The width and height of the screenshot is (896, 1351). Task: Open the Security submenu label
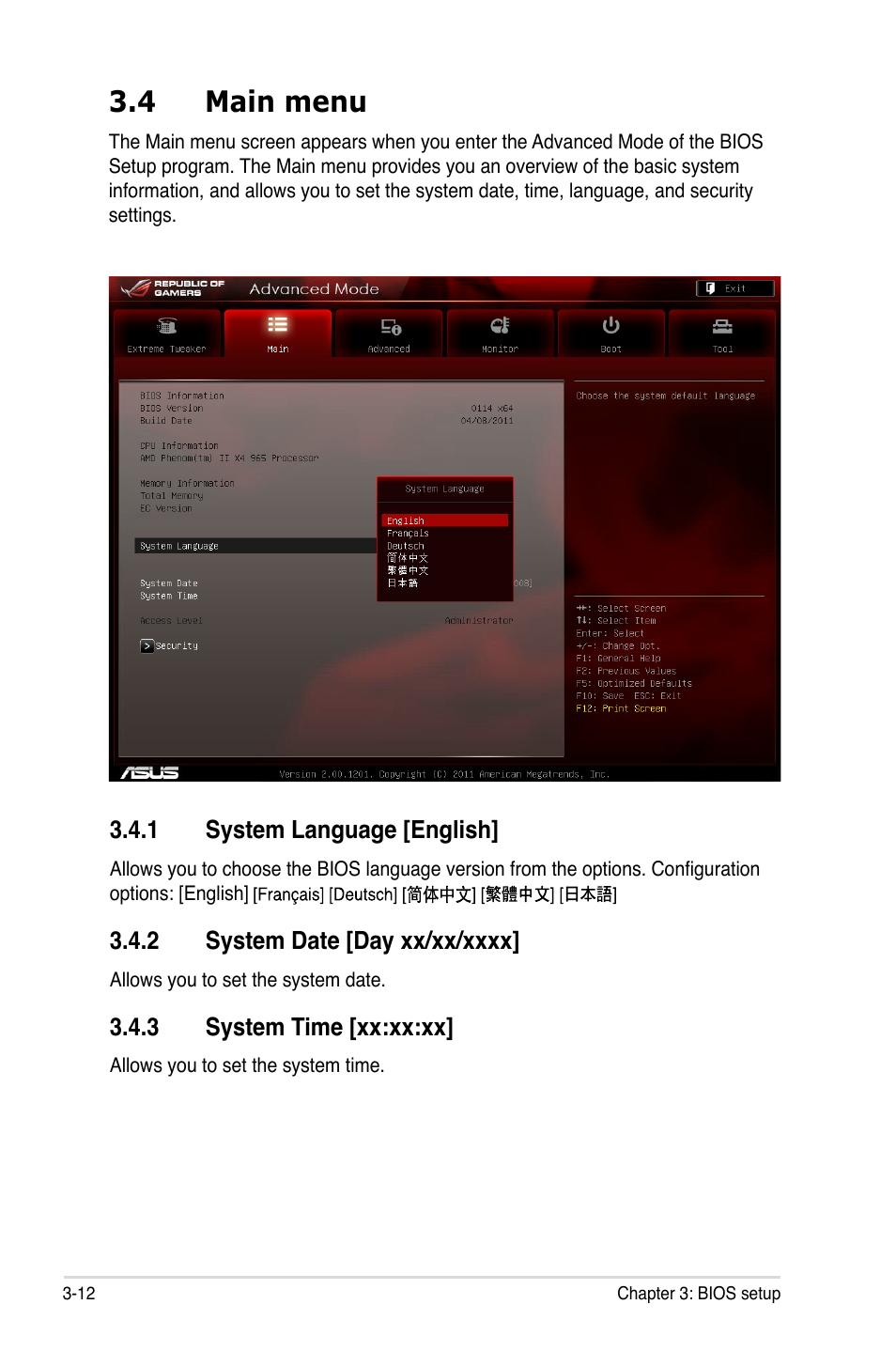(x=177, y=645)
